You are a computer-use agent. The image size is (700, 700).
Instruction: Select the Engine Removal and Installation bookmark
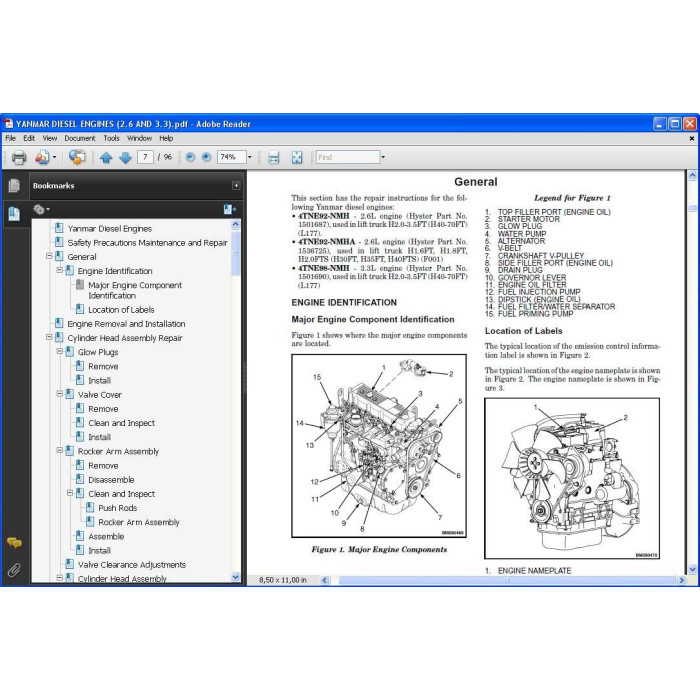[126, 324]
